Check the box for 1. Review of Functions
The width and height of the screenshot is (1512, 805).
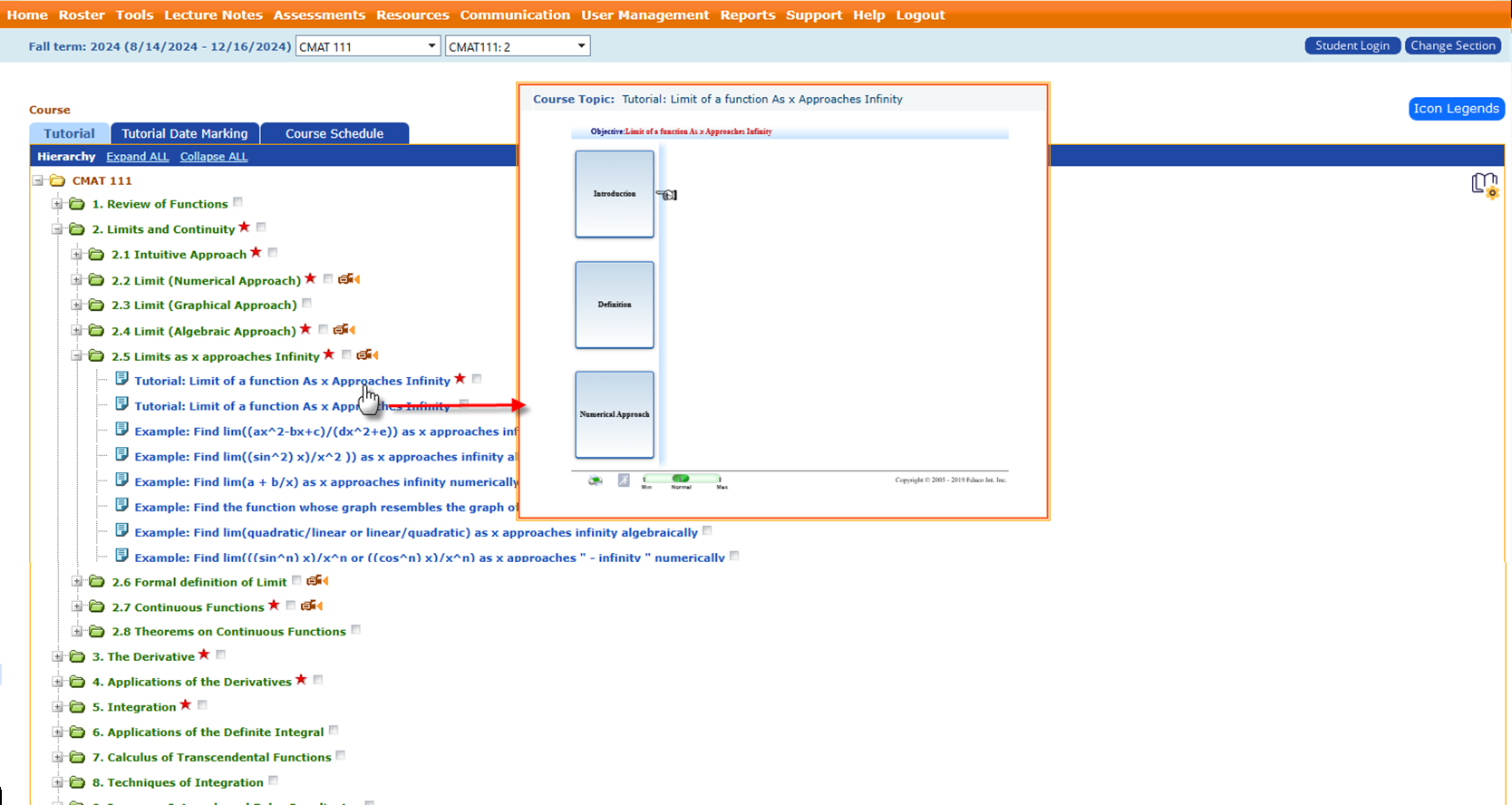click(x=238, y=202)
